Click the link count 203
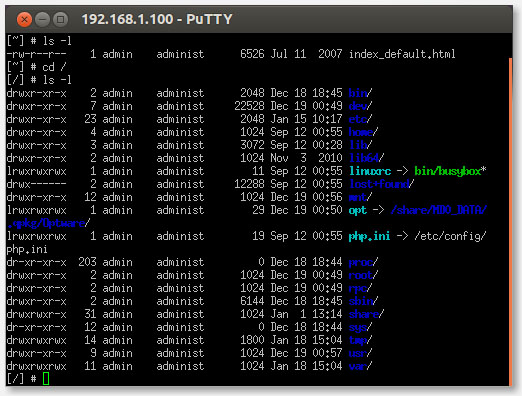The width and height of the screenshot is (522, 396). 87,262
